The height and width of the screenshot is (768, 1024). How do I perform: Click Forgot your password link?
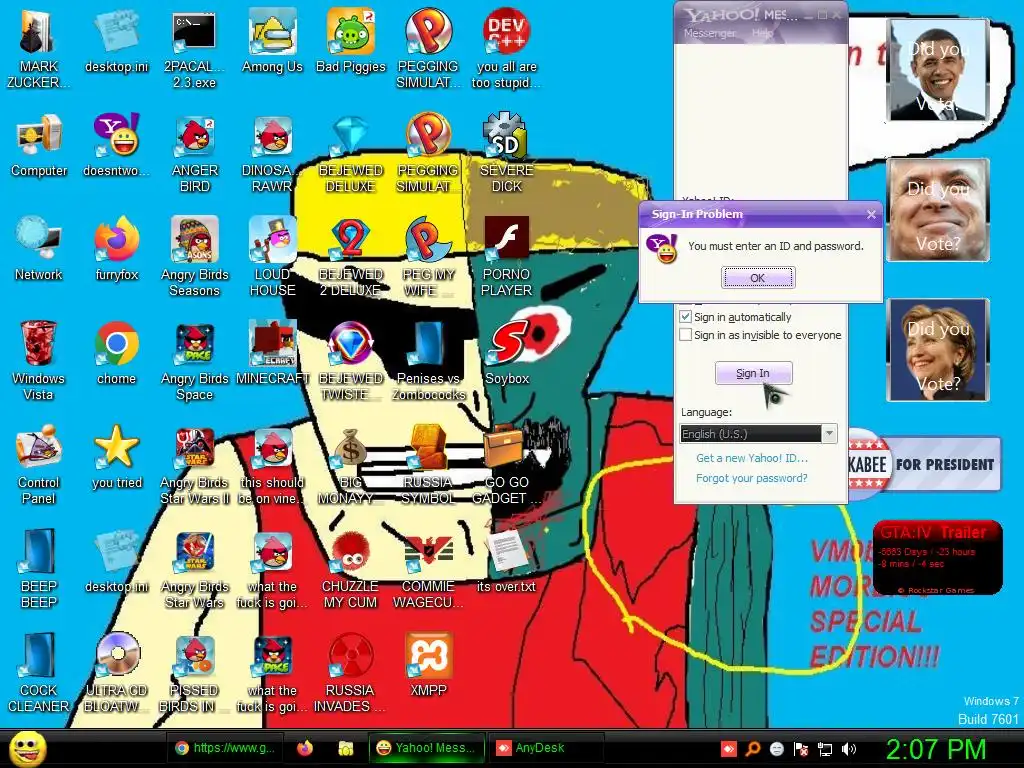point(752,478)
